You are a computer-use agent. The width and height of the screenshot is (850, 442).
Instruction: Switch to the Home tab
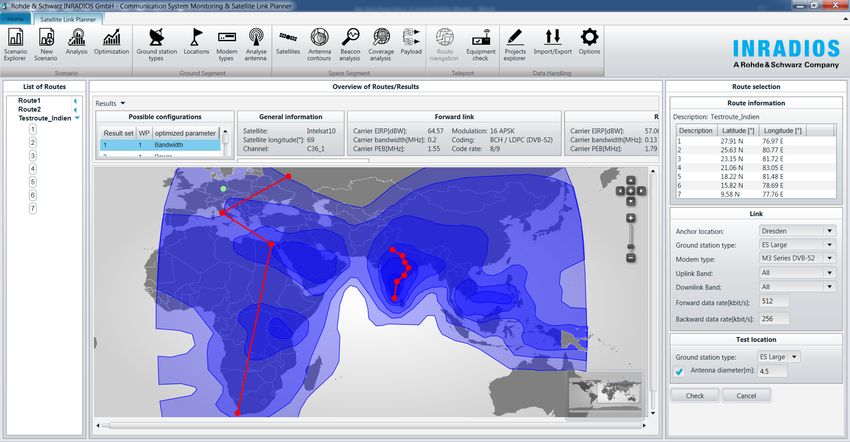[x=15, y=19]
